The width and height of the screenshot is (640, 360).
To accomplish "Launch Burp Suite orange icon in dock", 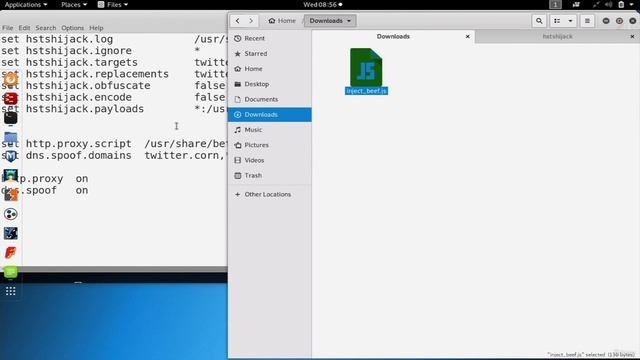I will click(11, 195).
